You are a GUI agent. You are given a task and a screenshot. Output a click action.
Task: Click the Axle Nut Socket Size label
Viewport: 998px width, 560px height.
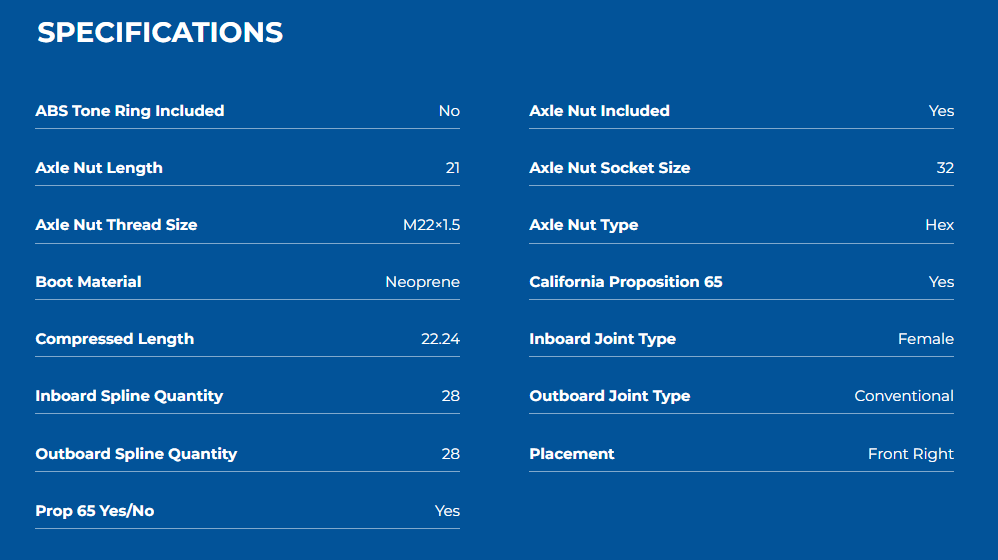609,168
